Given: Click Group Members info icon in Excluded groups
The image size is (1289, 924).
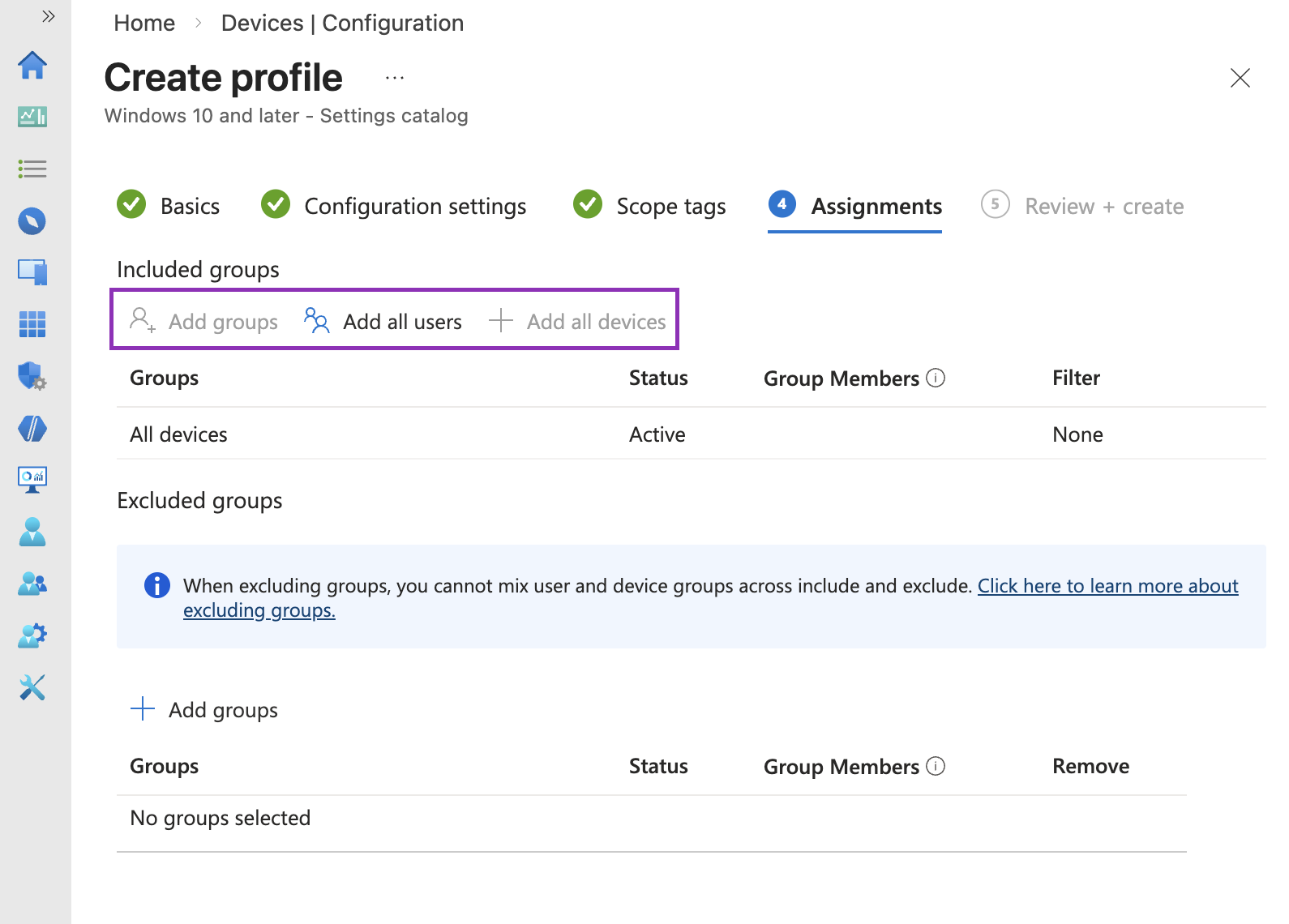Looking at the screenshot, I should point(936,766).
